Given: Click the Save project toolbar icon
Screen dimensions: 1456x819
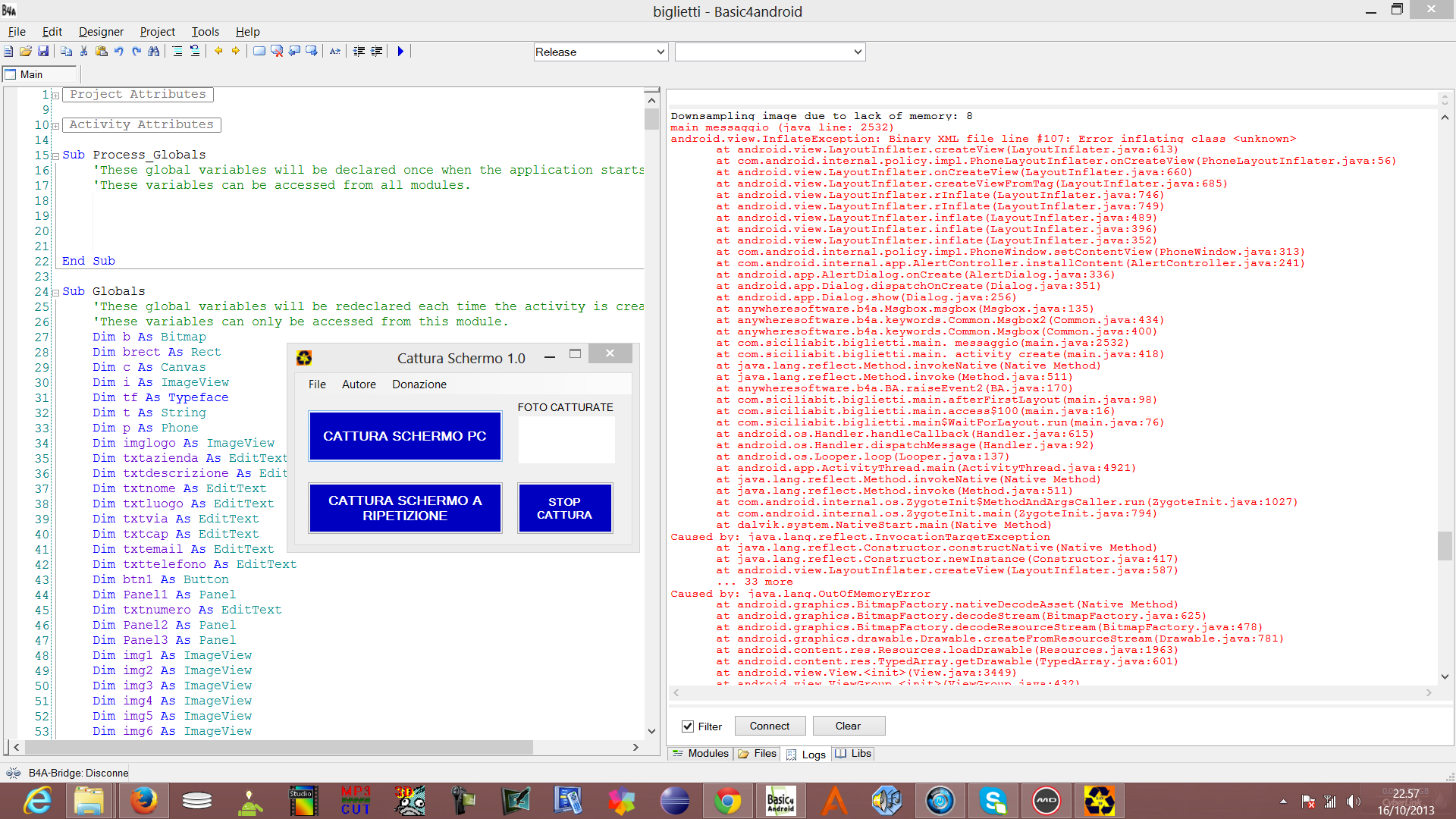Looking at the screenshot, I should click(x=43, y=51).
